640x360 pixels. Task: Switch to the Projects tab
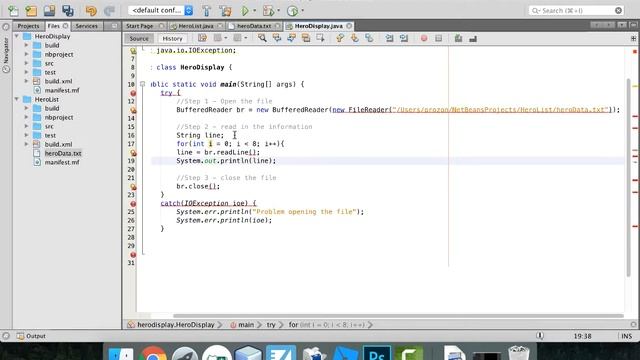(x=28, y=26)
